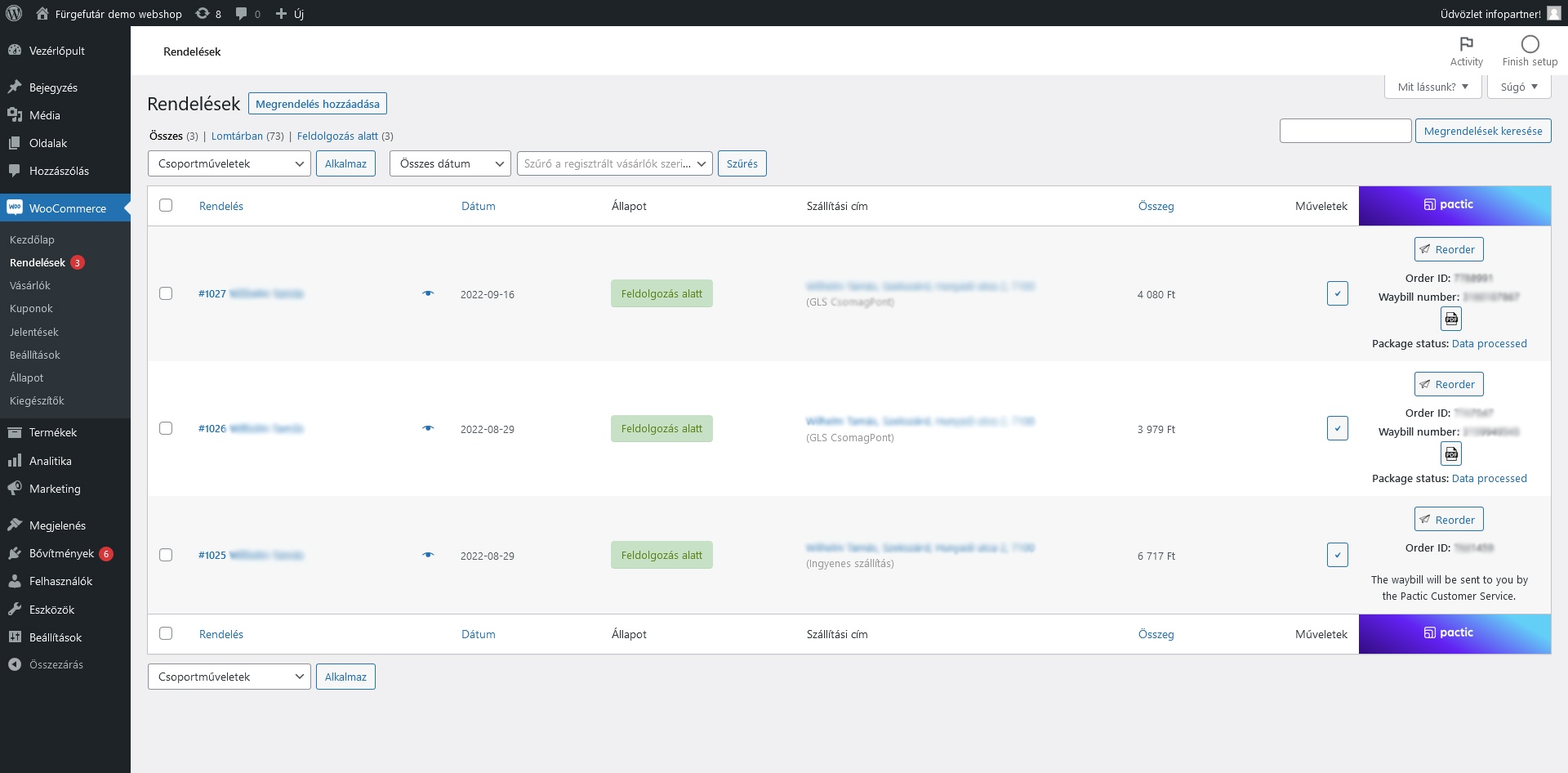Tick the select-all checkbox in the table footer
1568x773 pixels.
click(x=166, y=633)
